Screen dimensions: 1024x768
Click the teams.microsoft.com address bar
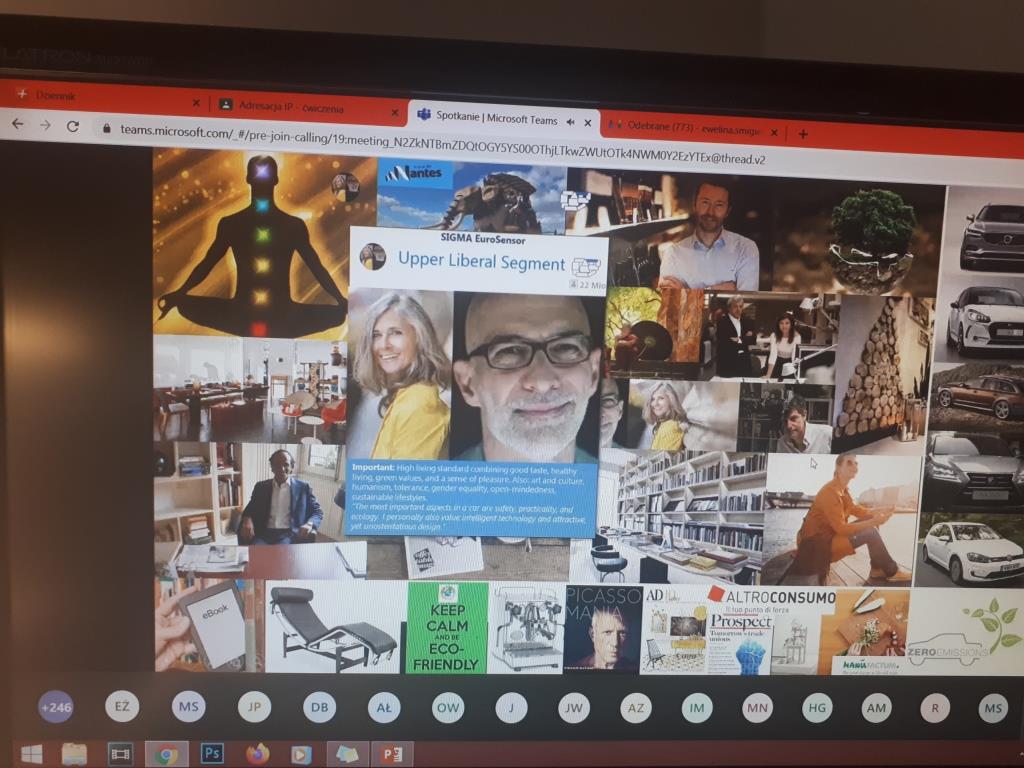(x=441, y=145)
